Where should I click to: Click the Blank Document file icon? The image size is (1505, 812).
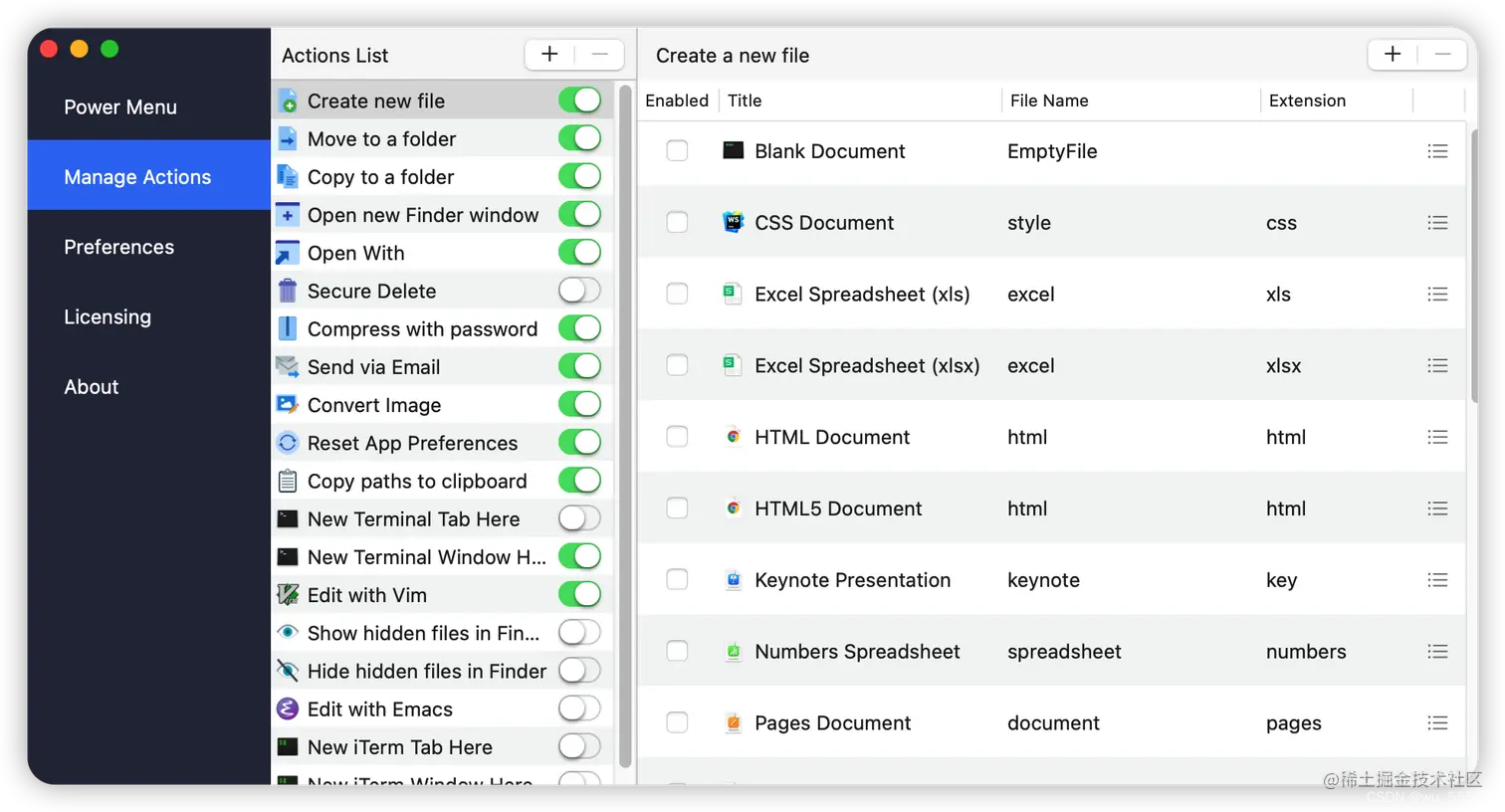(734, 151)
